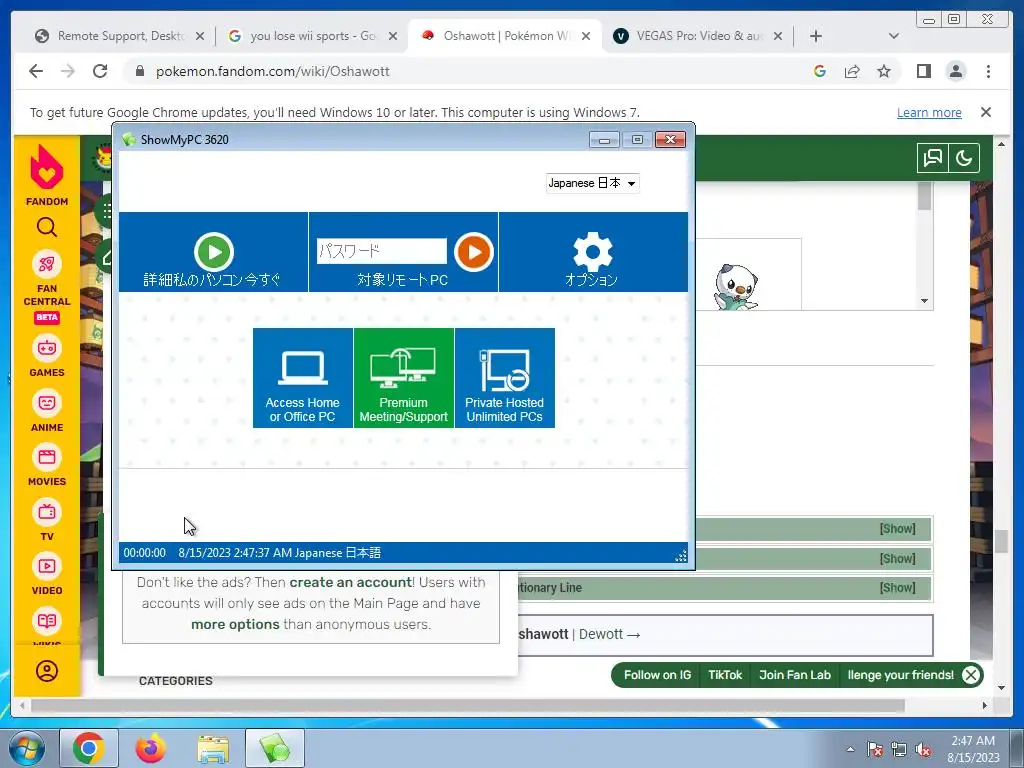Switch to the Remote Support tab
This screenshot has width=1024, height=768.
coord(120,36)
